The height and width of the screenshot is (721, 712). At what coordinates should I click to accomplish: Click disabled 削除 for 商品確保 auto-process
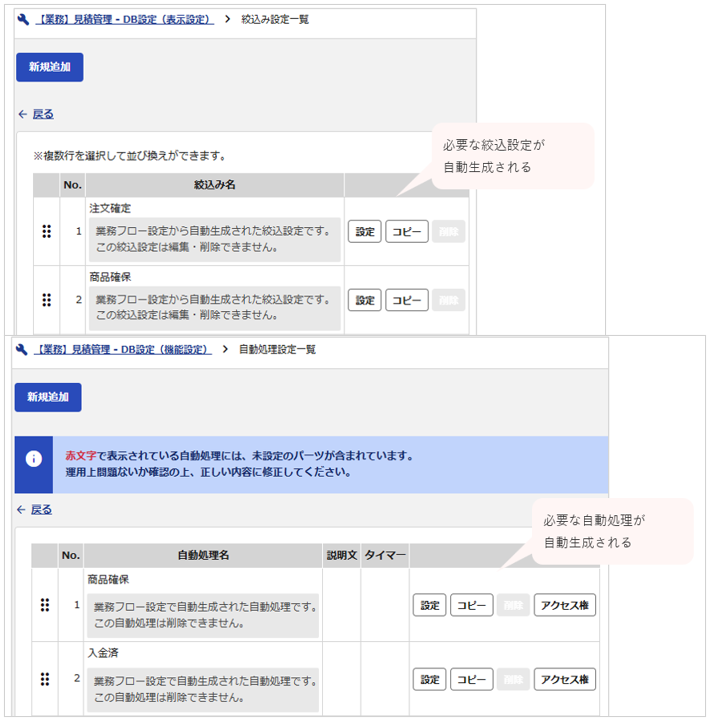pyautogui.click(x=513, y=605)
